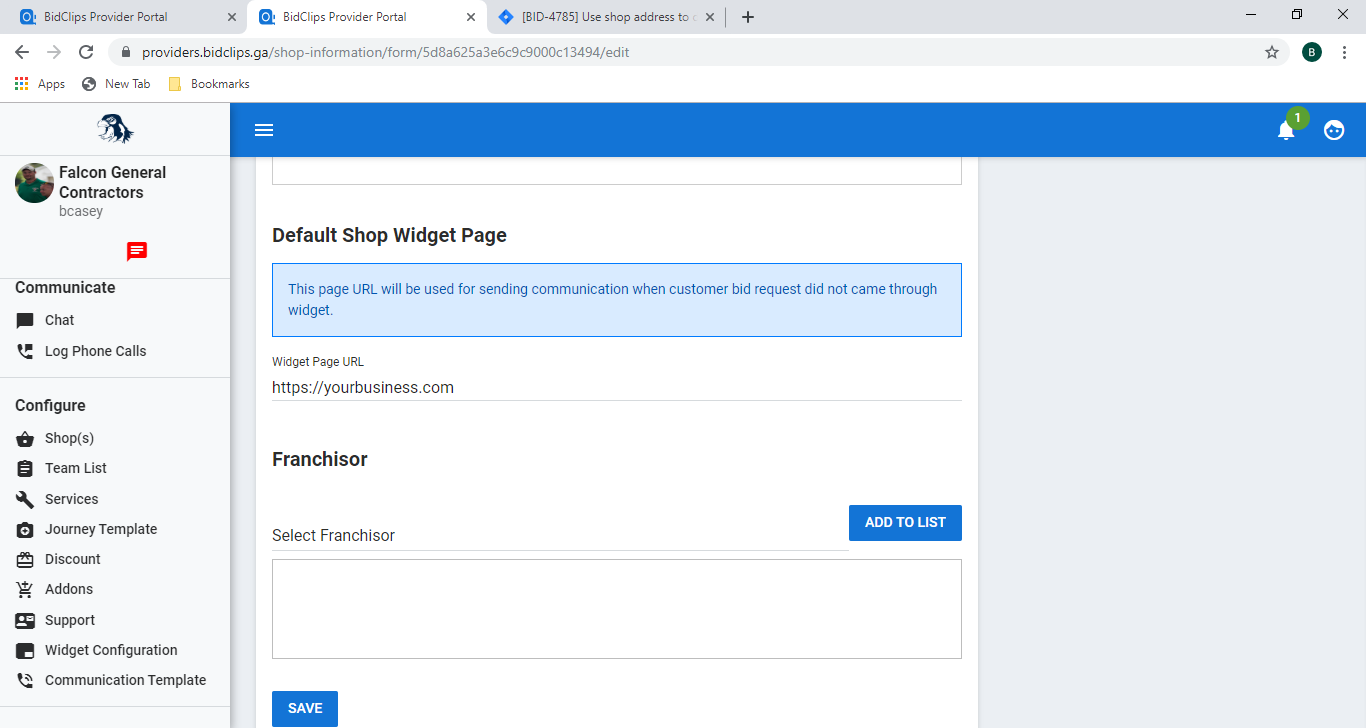Go back with the browser back arrow
Screen dimensions: 1366x728
pyautogui.click(x=22, y=52)
